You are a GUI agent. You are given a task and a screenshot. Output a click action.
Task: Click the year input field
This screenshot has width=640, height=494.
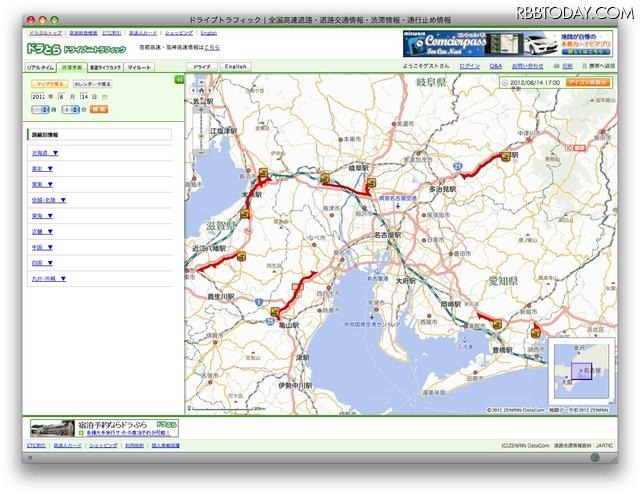tap(38, 97)
